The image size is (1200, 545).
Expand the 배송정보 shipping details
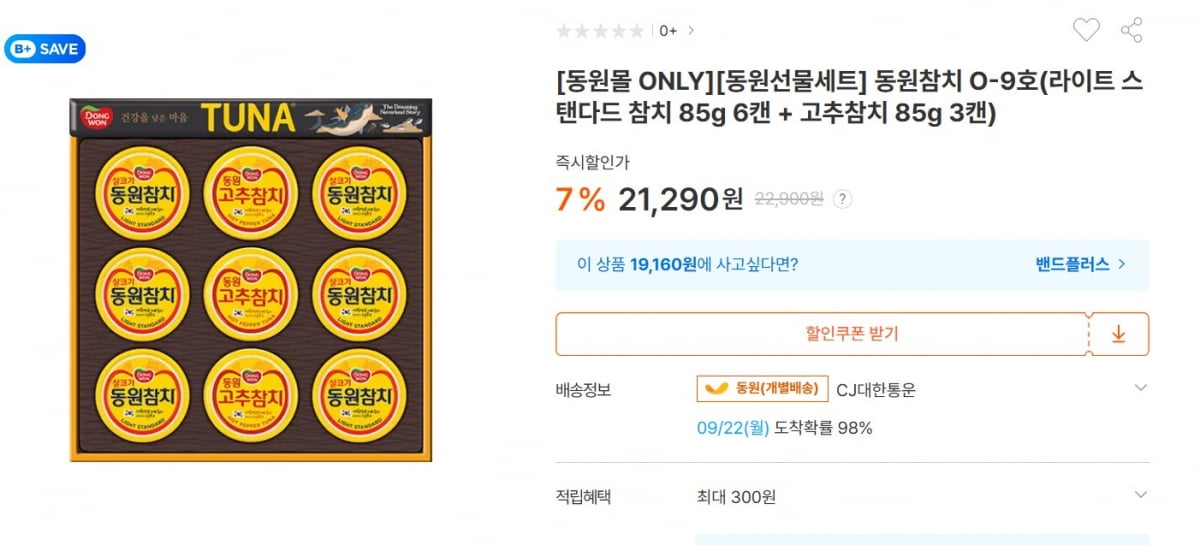[x=1141, y=387]
